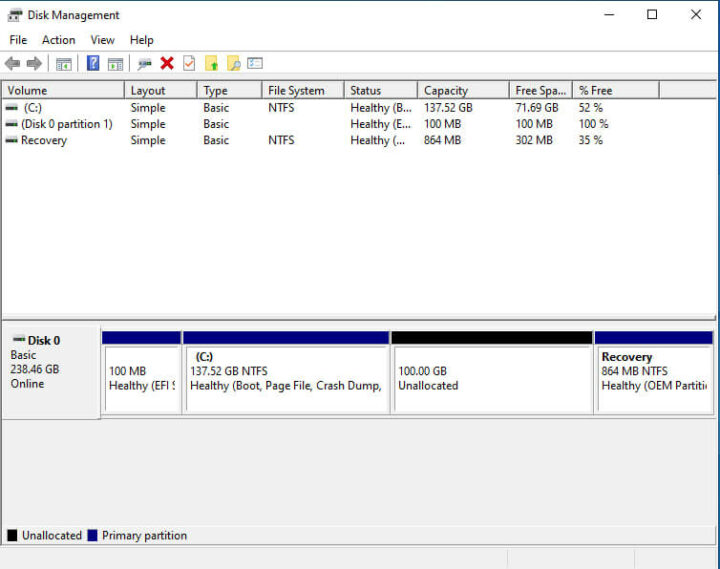This screenshot has width=720, height=569.
Task: Select the (C:) volume row in the list
Action: (x=33, y=108)
